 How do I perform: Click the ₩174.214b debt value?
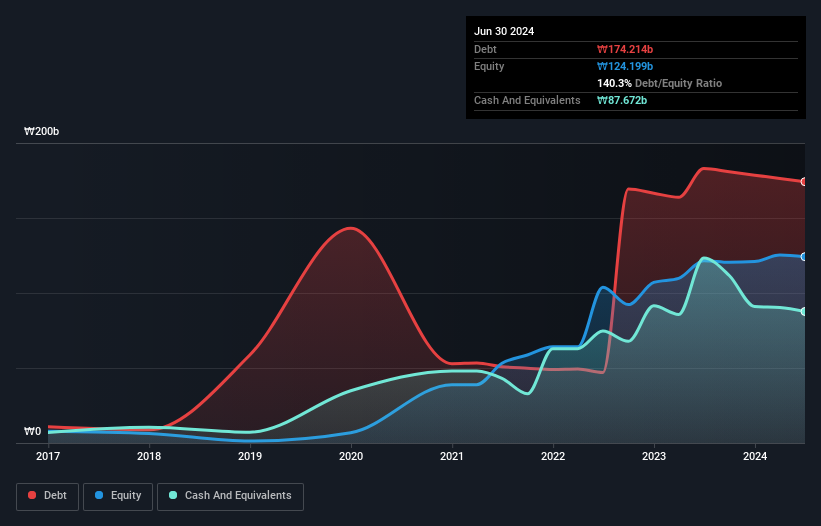[x=625, y=49]
